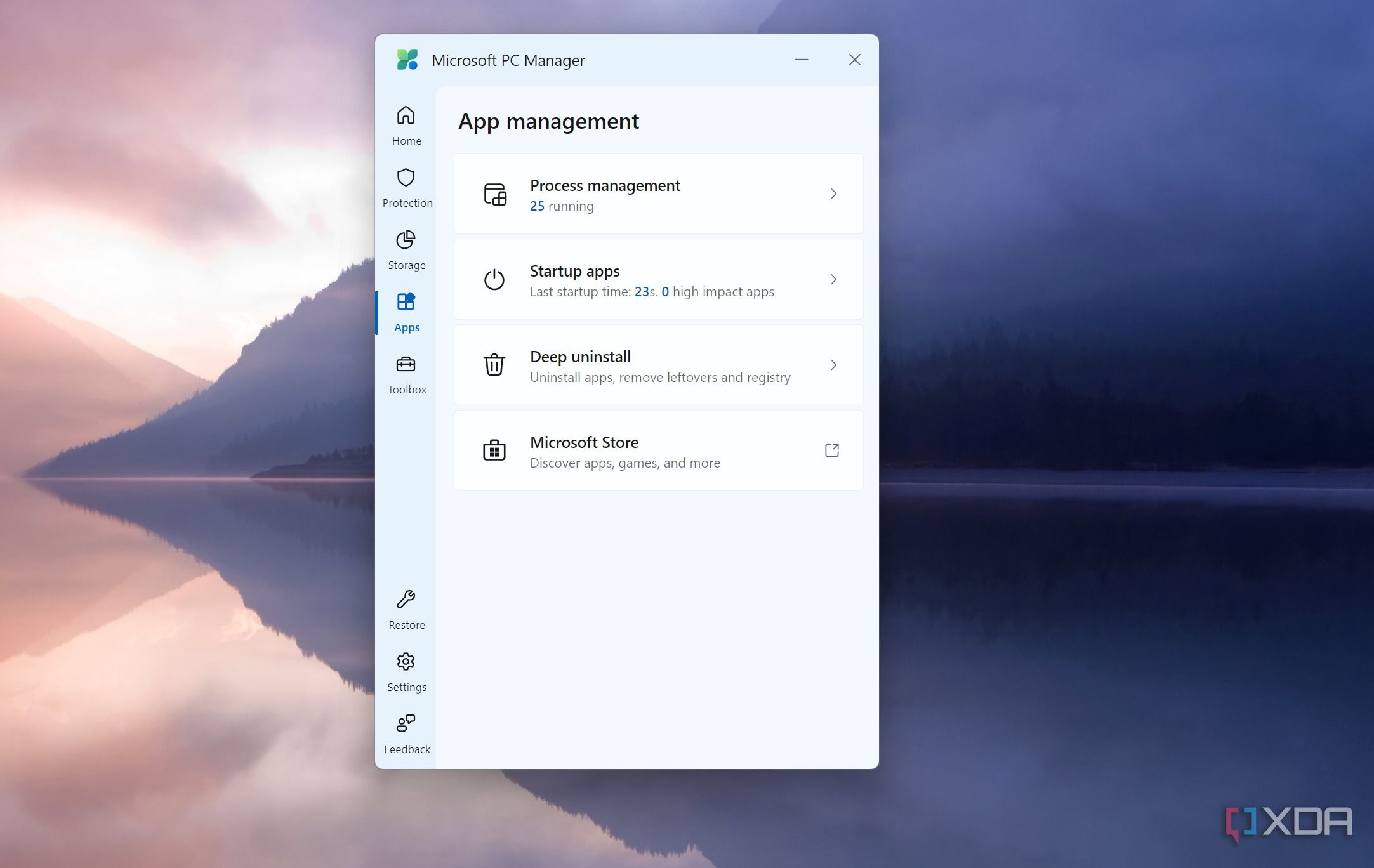The height and width of the screenshot is (868, 1374).
Task: Open the Protection shield icon
Action: (406, 178)
